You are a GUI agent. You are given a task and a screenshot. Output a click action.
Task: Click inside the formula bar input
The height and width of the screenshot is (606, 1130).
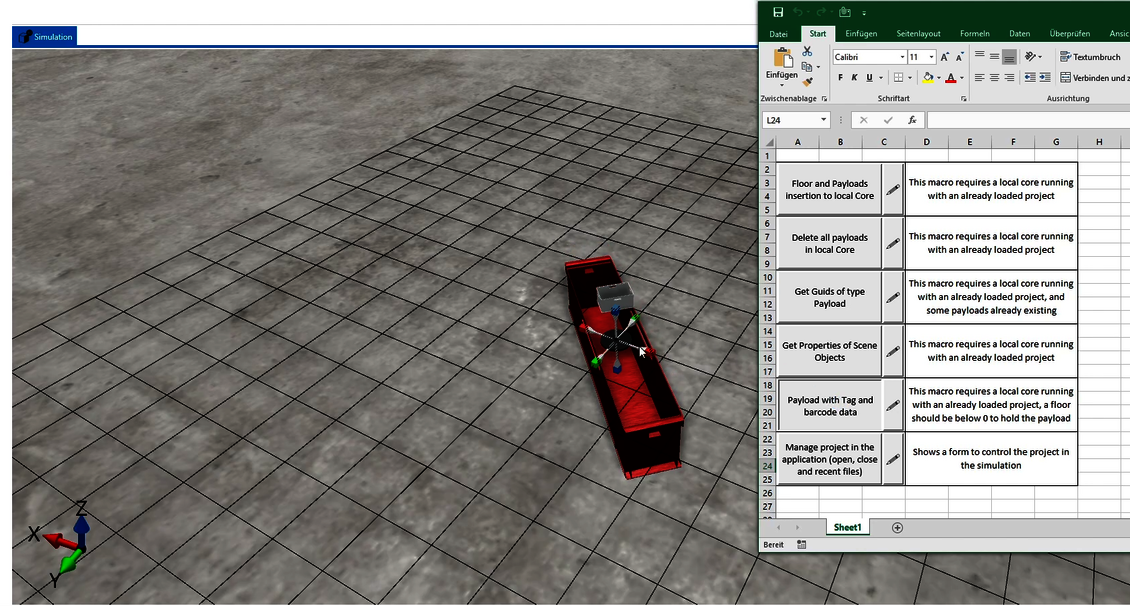coord(1028,120)
